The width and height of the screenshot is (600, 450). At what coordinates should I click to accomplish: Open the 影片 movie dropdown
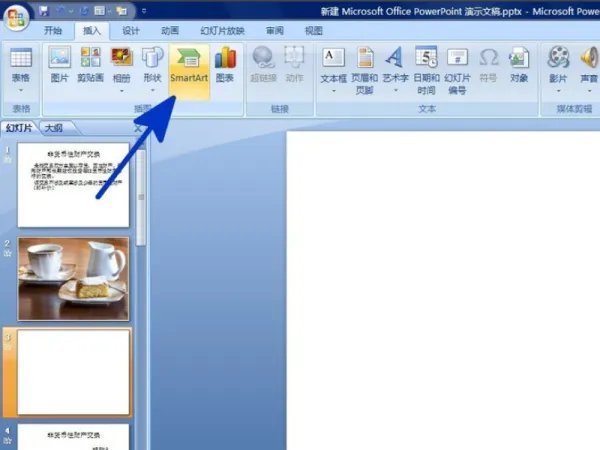coord(558,89)
